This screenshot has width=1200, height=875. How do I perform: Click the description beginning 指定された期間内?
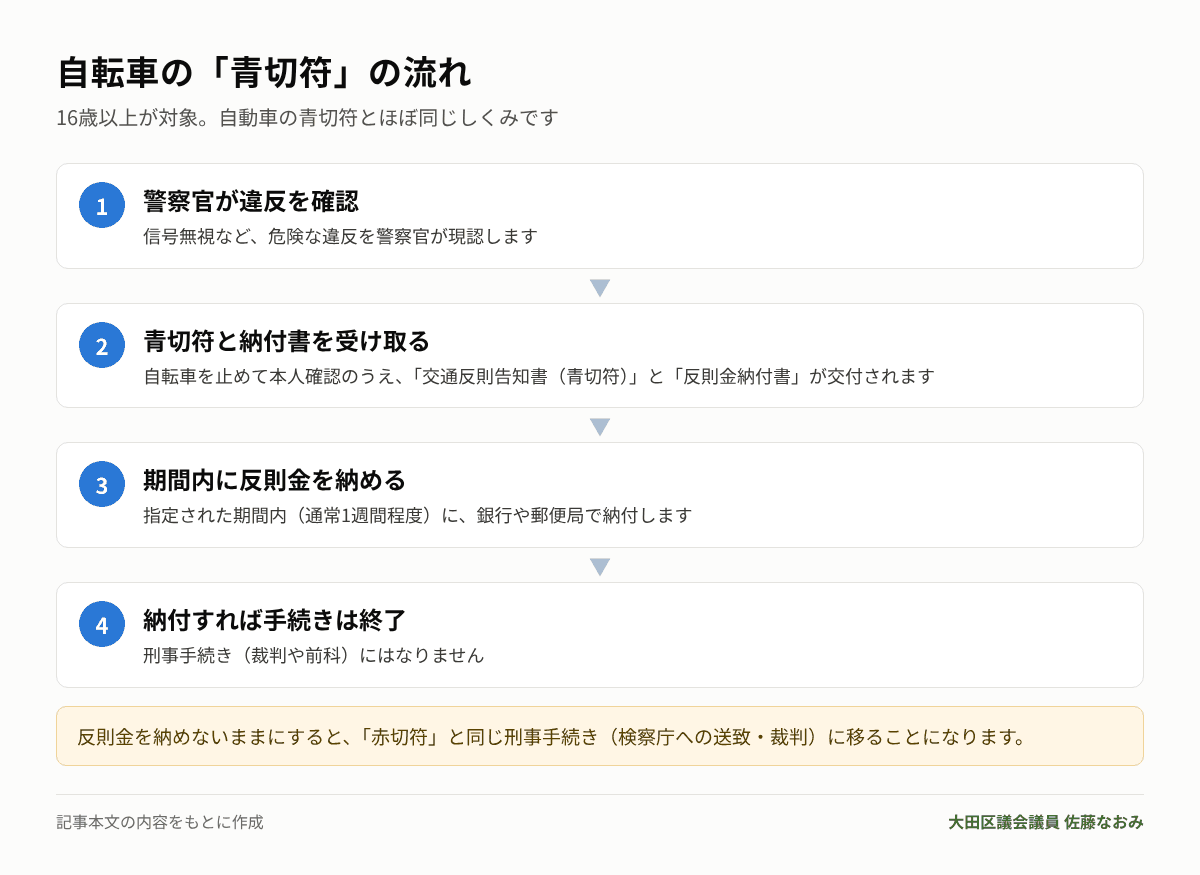point(418,515)
